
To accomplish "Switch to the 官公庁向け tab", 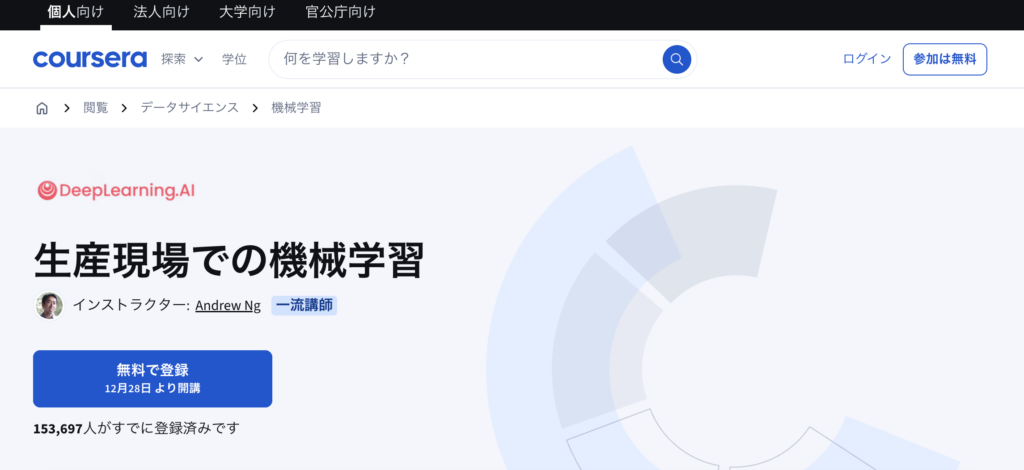I will (340, 13).
